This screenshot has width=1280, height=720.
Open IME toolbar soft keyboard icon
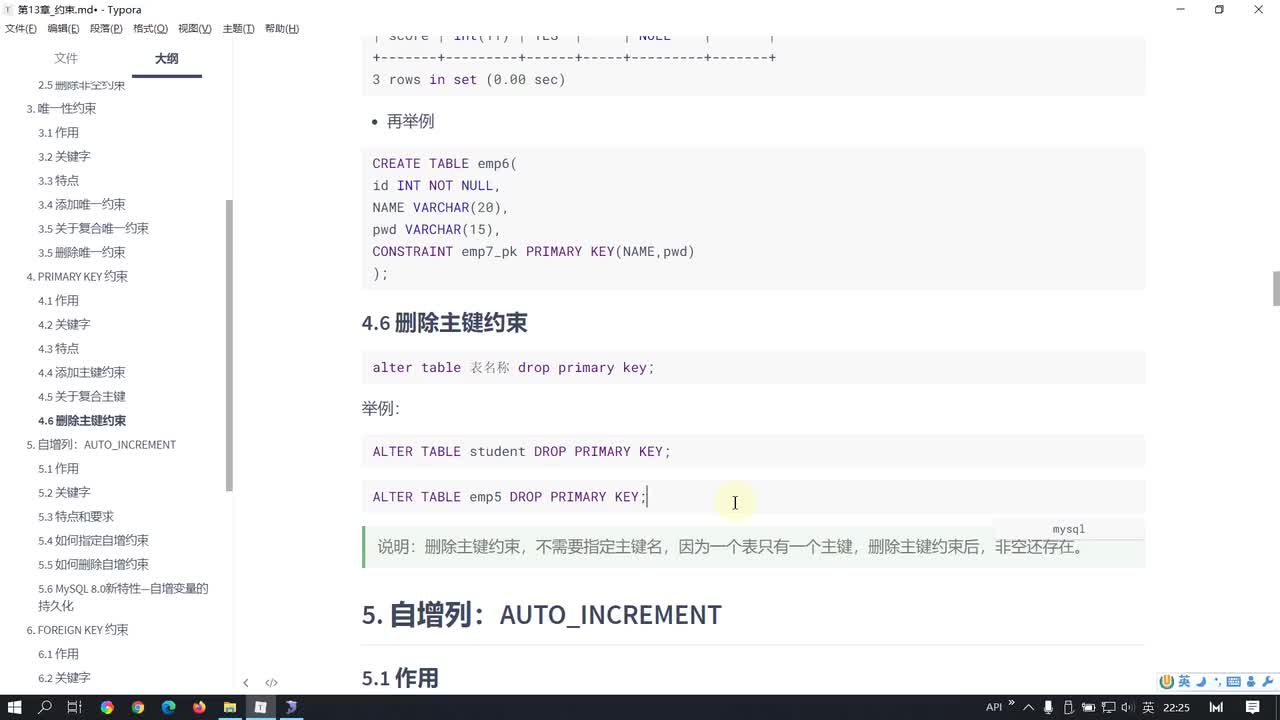click(1233, 682)
